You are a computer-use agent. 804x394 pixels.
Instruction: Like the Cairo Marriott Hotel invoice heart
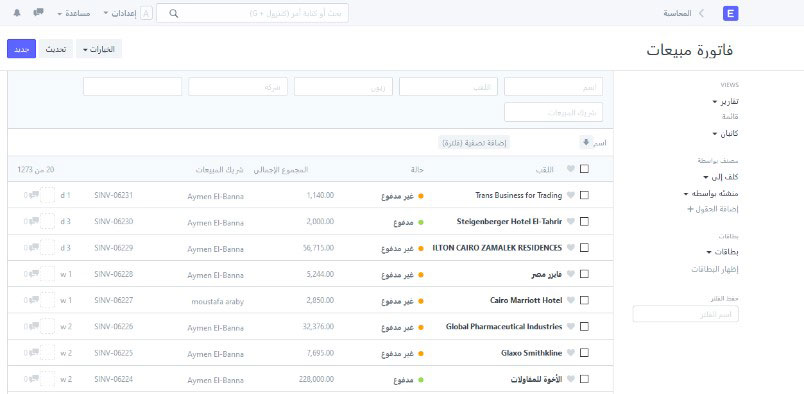coord(571,300)
